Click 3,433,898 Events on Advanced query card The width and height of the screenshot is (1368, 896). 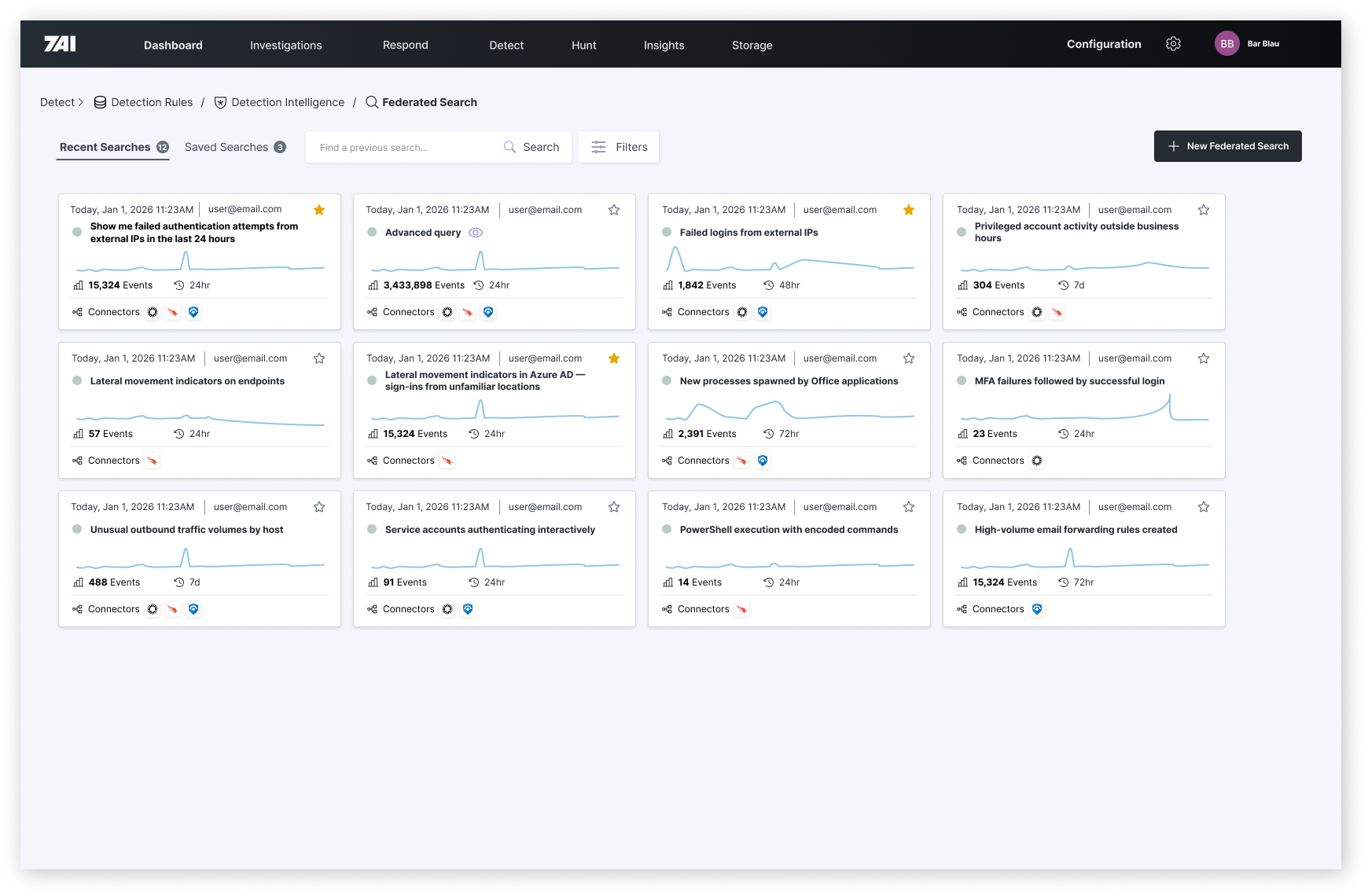coord(424,285)
